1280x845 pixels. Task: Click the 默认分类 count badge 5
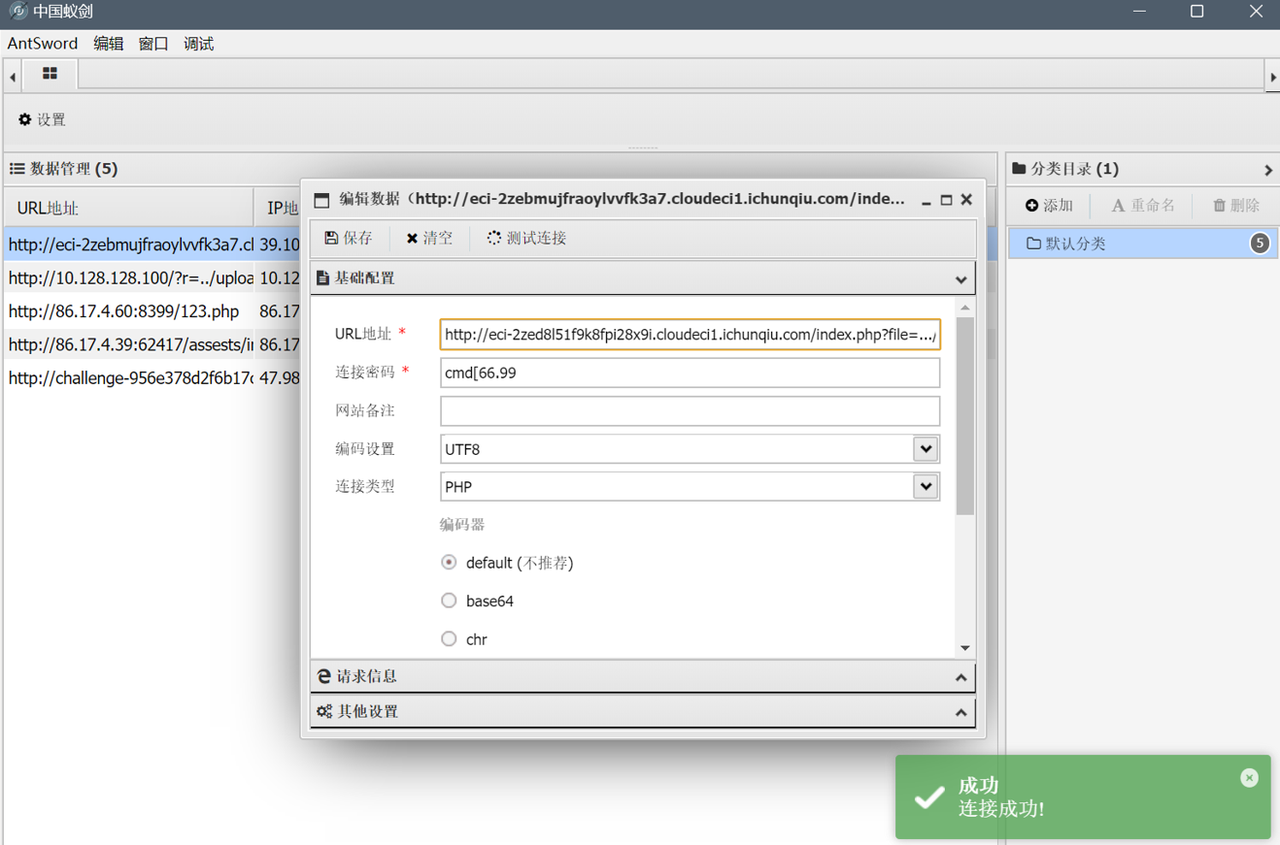tap(1260, 243)
